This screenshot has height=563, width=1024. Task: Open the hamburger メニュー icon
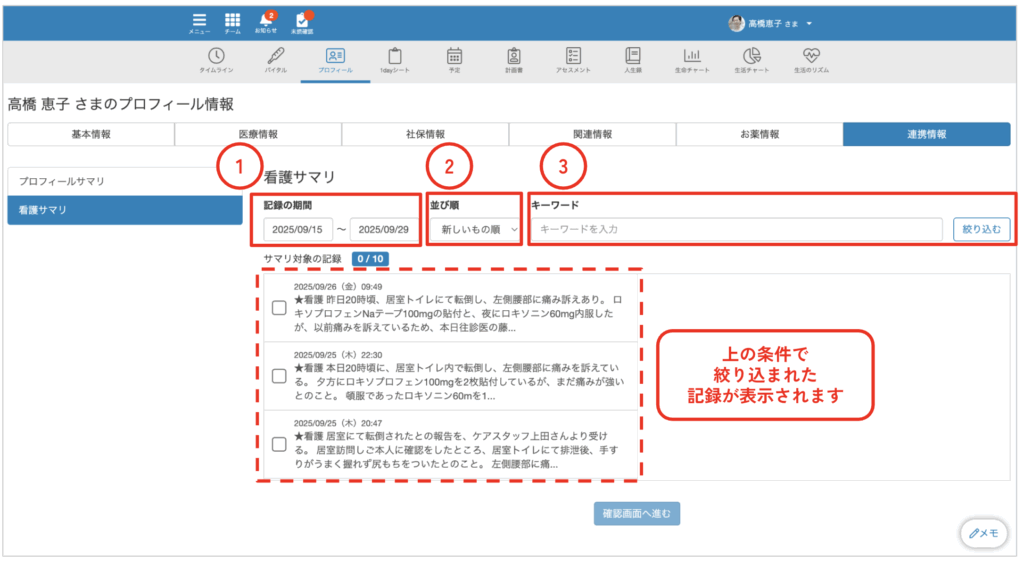tap(199, 22)
